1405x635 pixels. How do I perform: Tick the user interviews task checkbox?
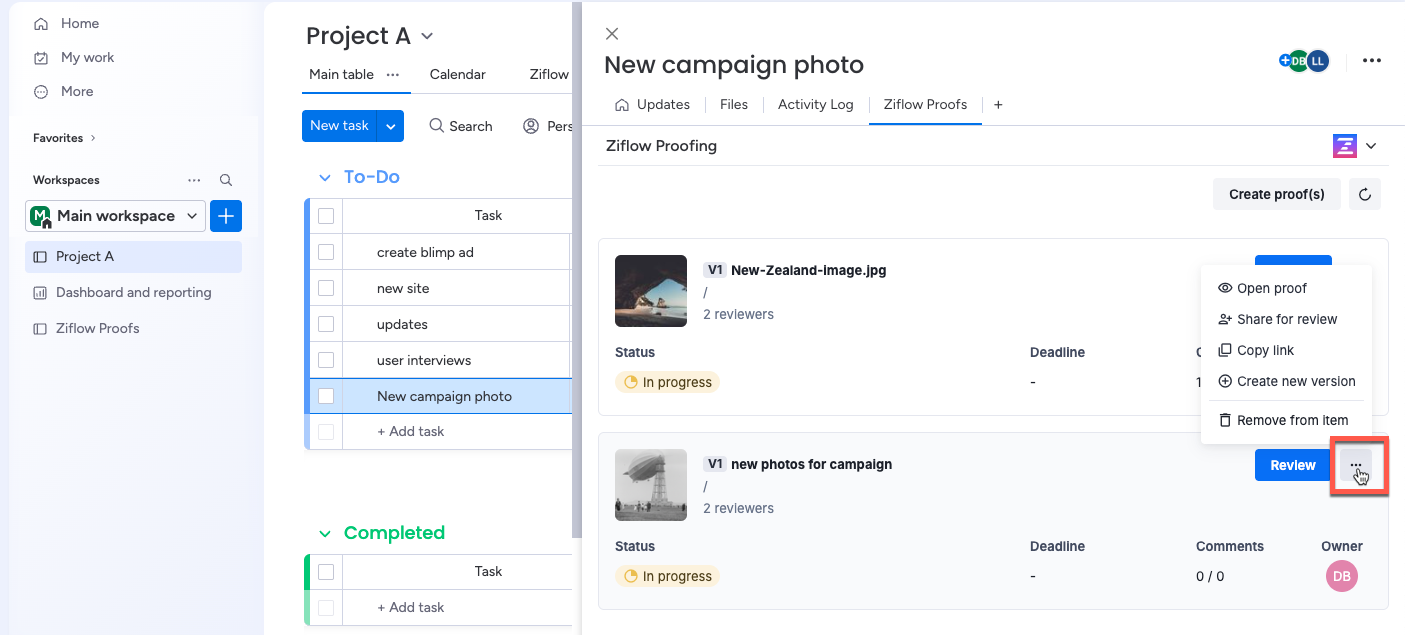tap(326, 360)
